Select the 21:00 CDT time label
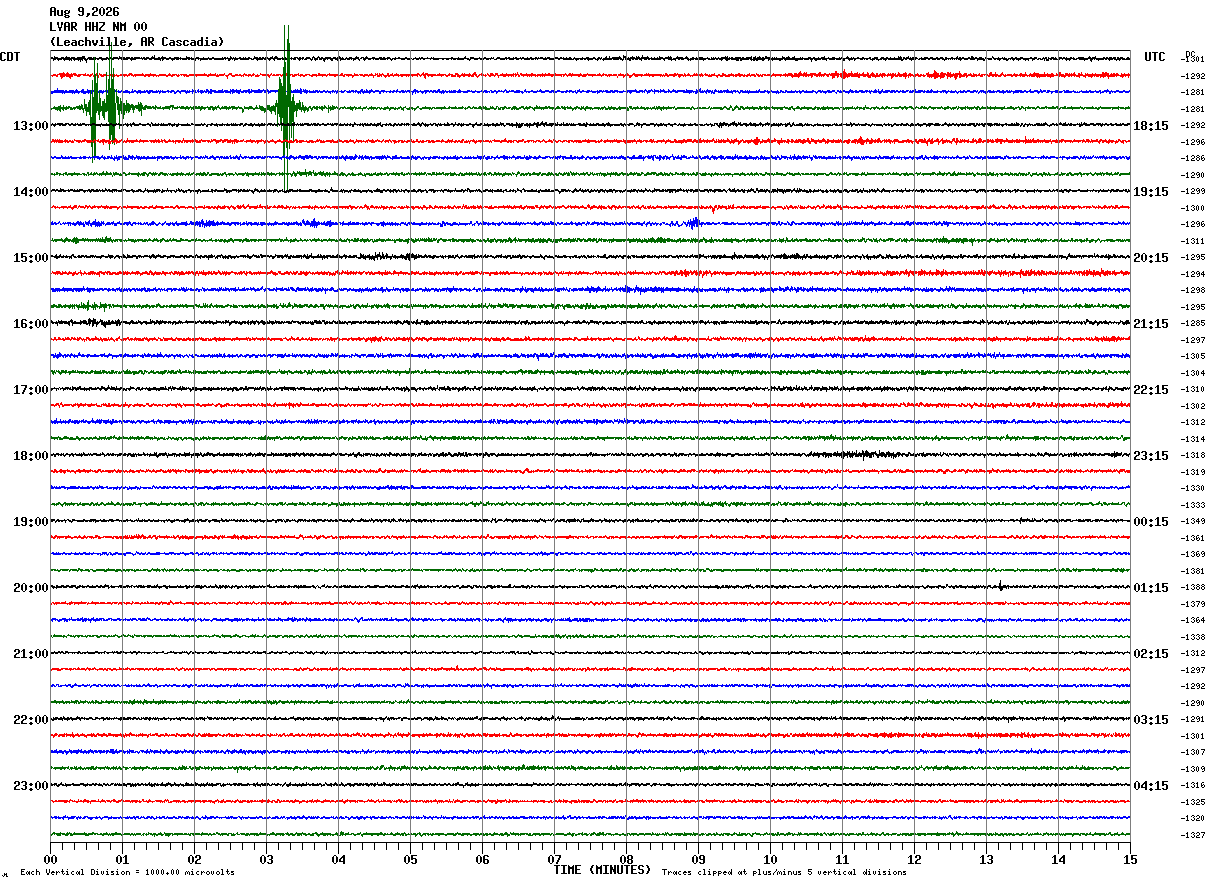Viewport: 1210px width, 886px height. pyautogui.click(x=30, y=654)
